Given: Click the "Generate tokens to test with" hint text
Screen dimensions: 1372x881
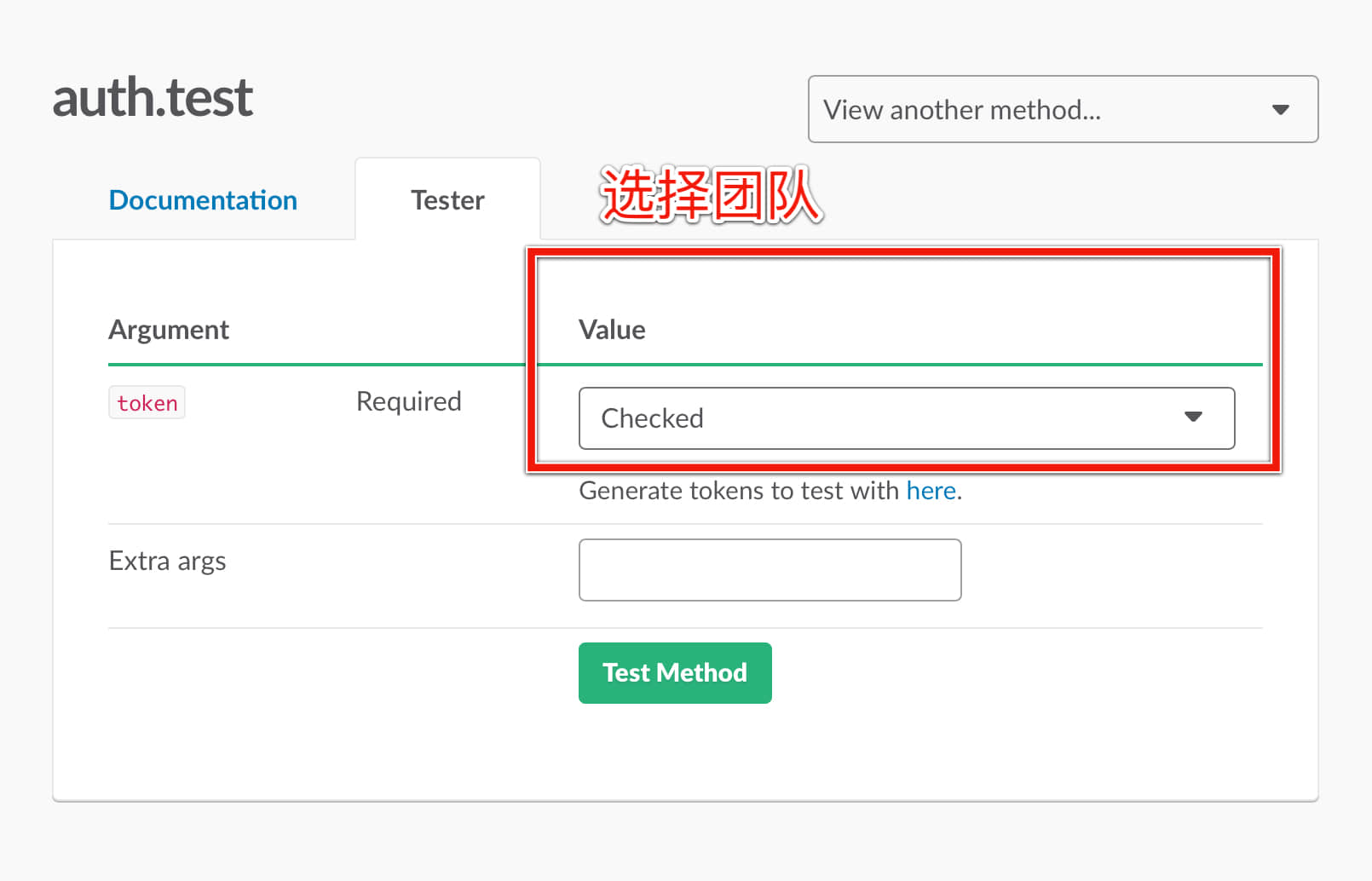Looking at the screenshot, I should pos(738,491).
